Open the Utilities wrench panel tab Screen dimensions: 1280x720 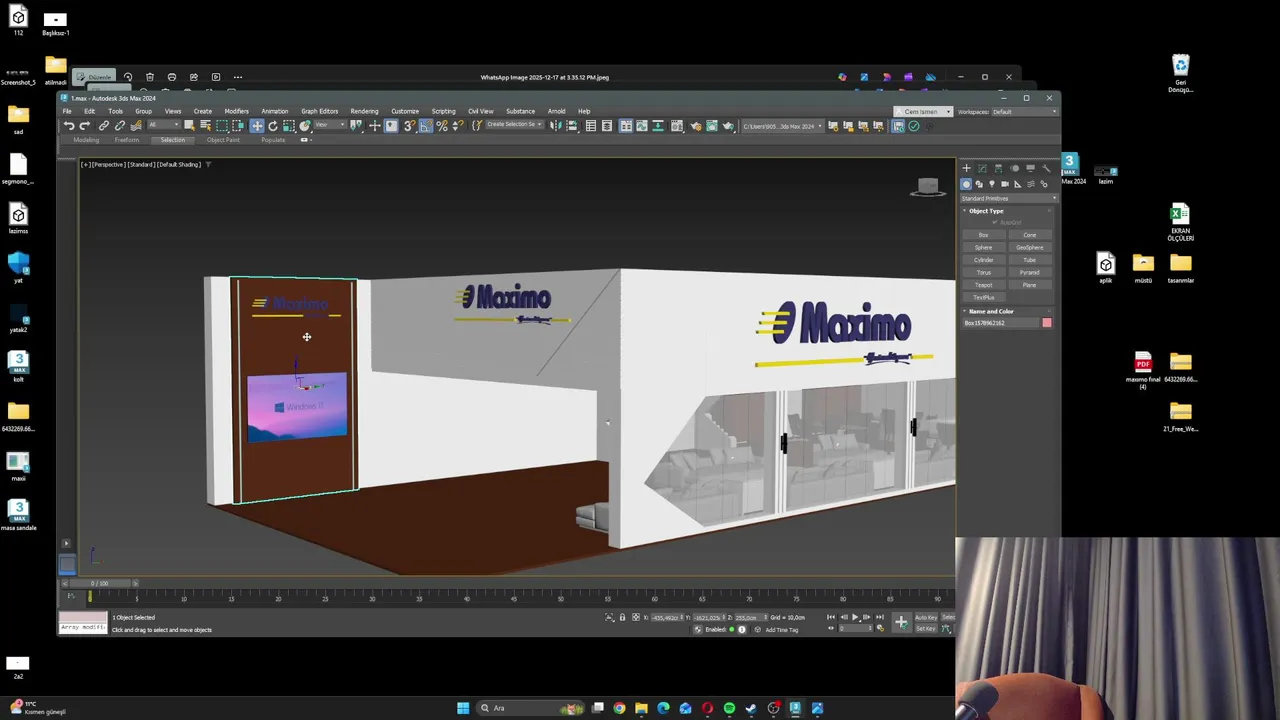[x=1046, y=168]
